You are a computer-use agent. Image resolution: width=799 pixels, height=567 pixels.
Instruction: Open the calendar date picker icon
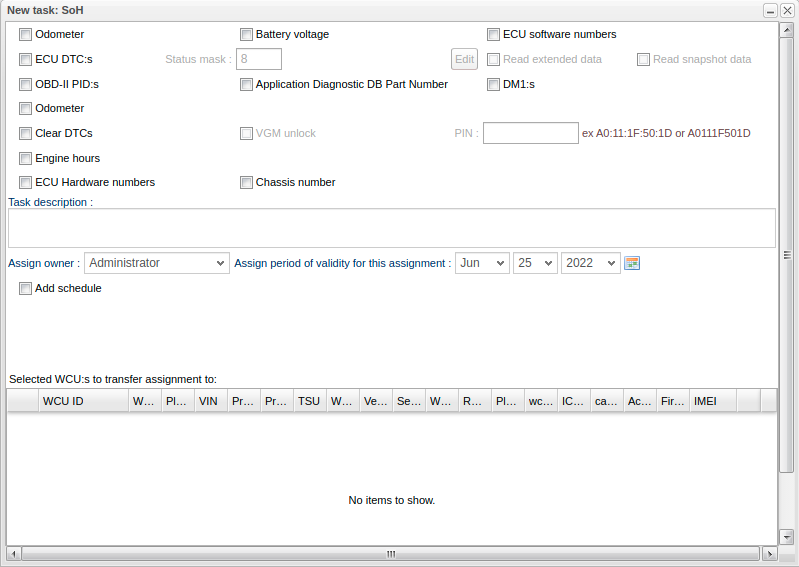click(x=631, y=263)
